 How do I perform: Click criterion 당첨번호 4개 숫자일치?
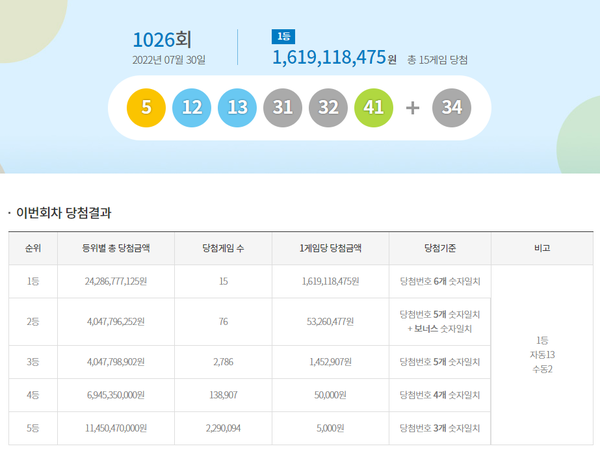point(440,395)
